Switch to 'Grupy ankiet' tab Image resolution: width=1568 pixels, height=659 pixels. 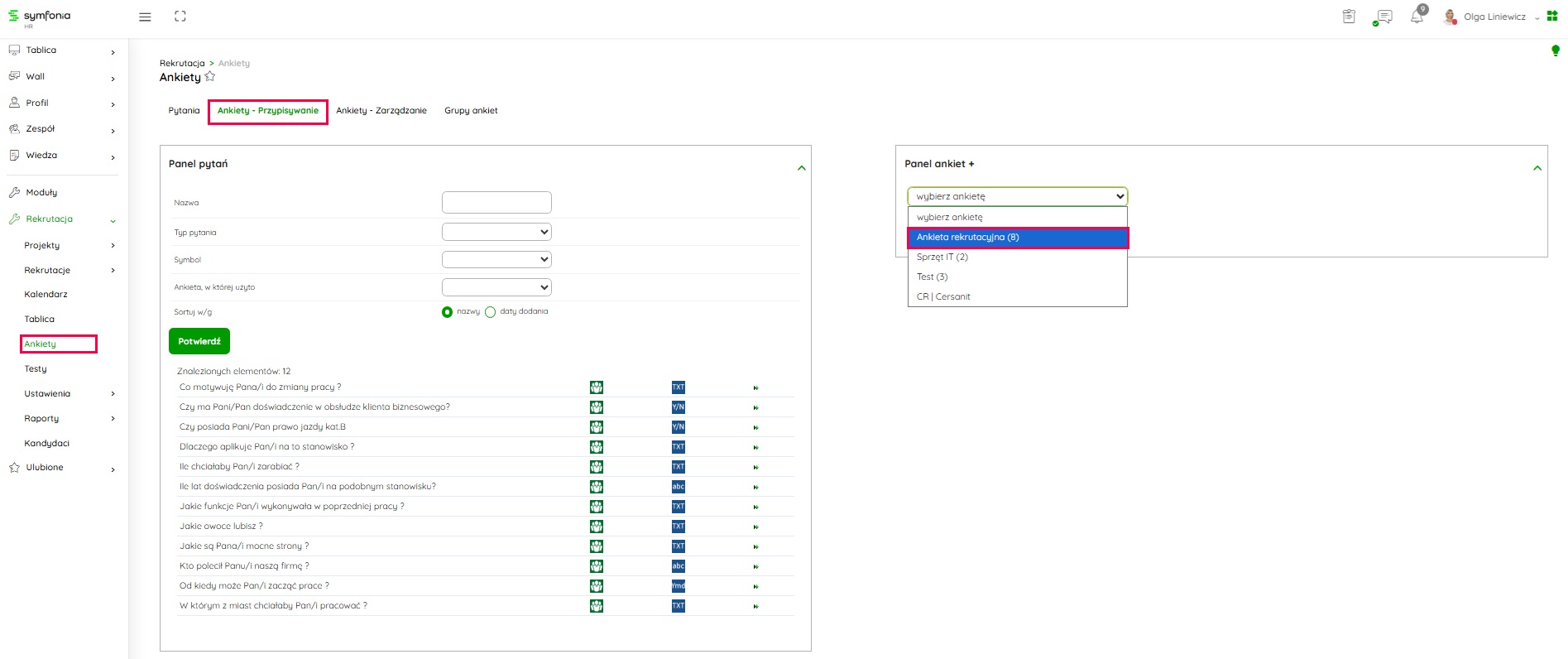pyautogui.click(x=471, y=111)
